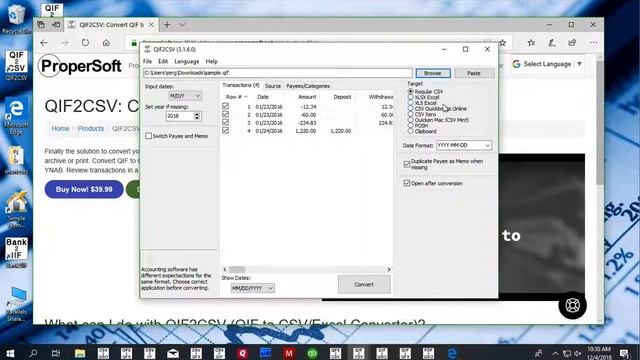This screenshot has width=640, height=360.
Task: Open the Help menu in QIF2CSV
Action: [x=211, y=61]
